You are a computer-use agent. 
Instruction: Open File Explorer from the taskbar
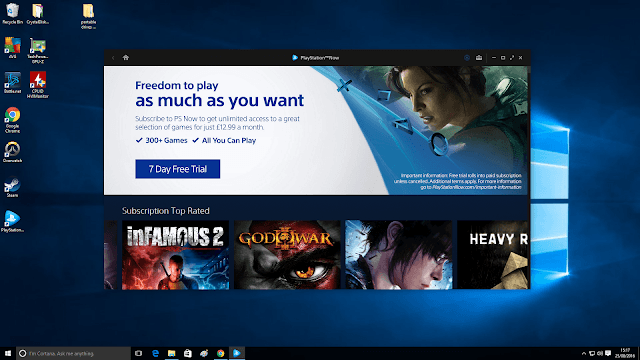click(x=171, y=353)
